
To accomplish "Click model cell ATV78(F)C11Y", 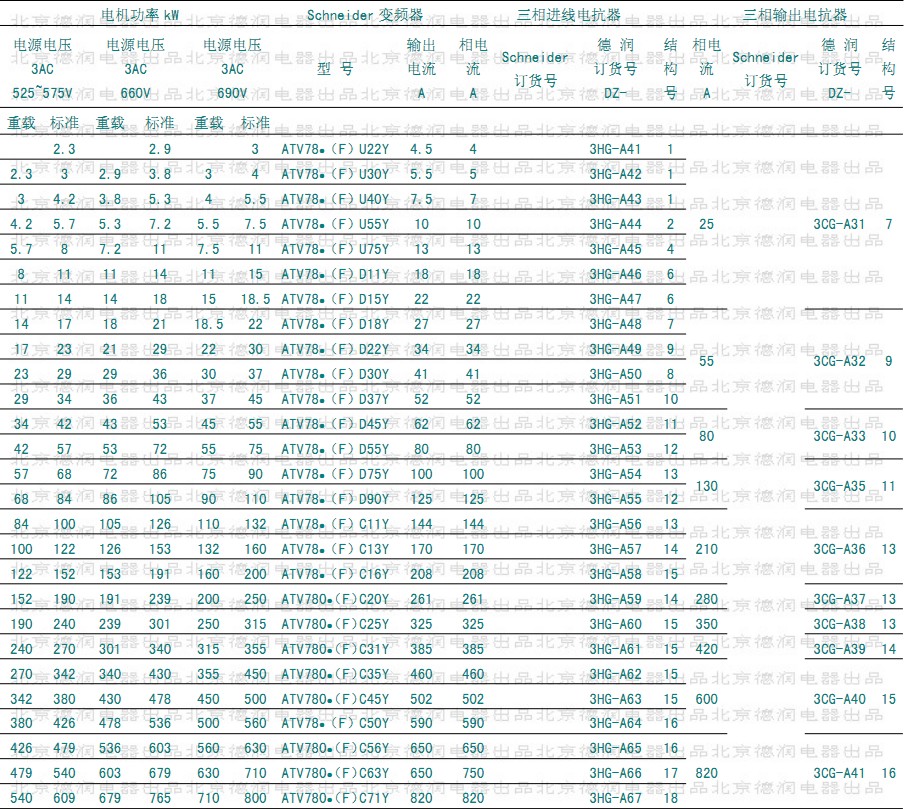I will pos(335,524).
